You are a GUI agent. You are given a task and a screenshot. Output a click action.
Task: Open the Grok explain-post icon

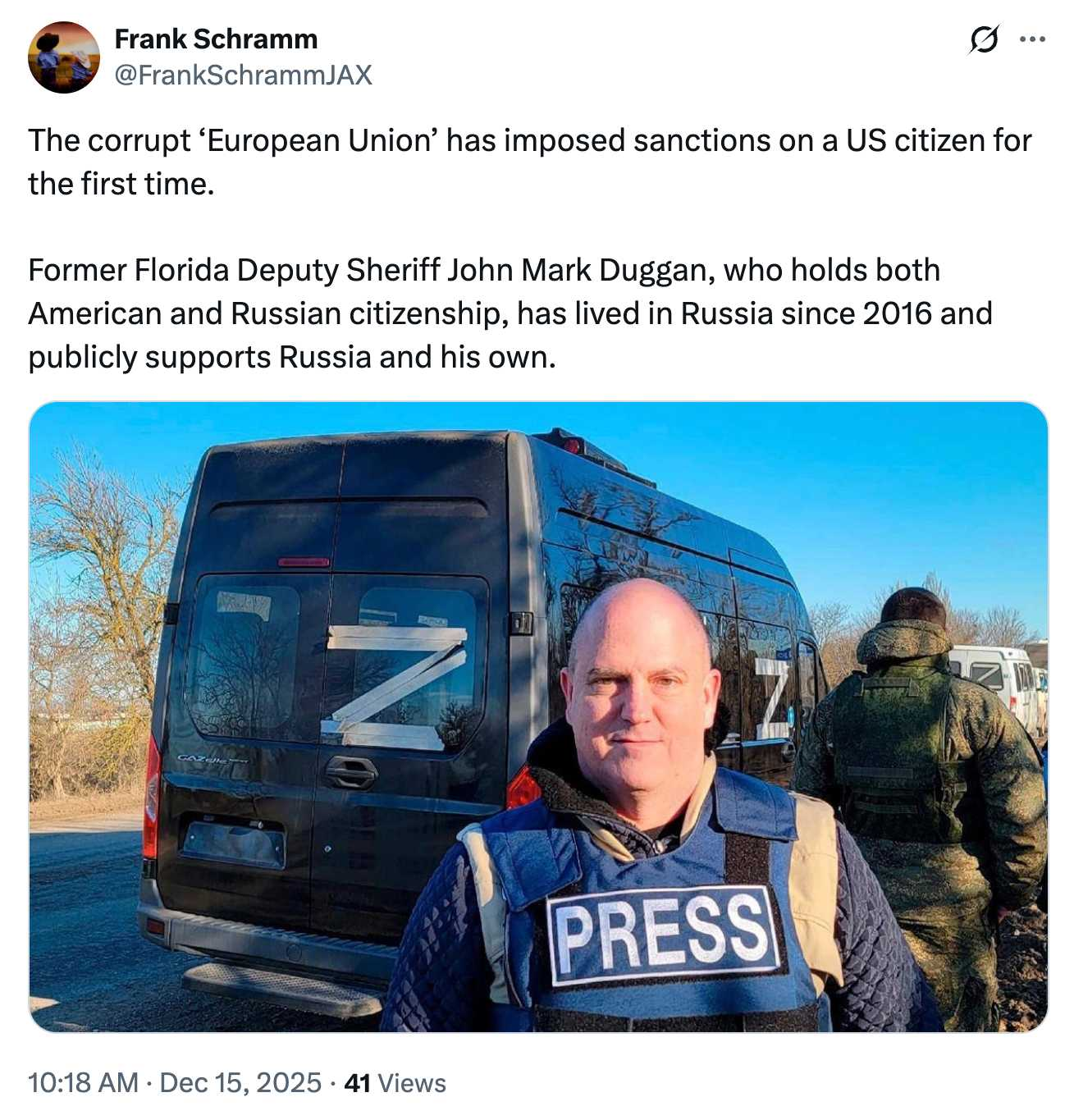(x=984, y=39)
